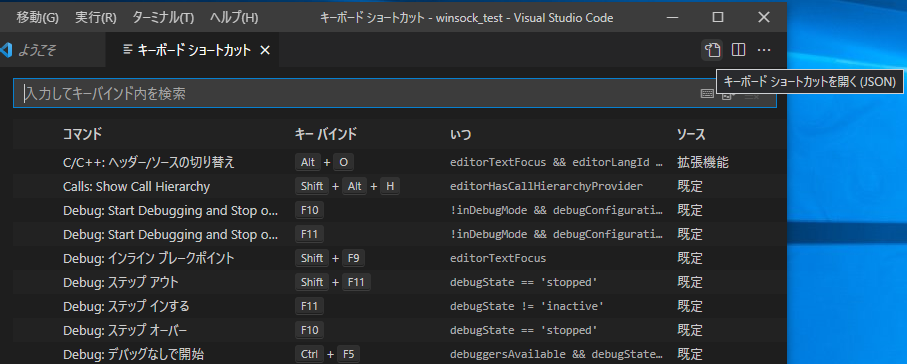The image size is (907, 364).
Task: Switch to the ようこそ tab
Action: click(x=31, y=50)
